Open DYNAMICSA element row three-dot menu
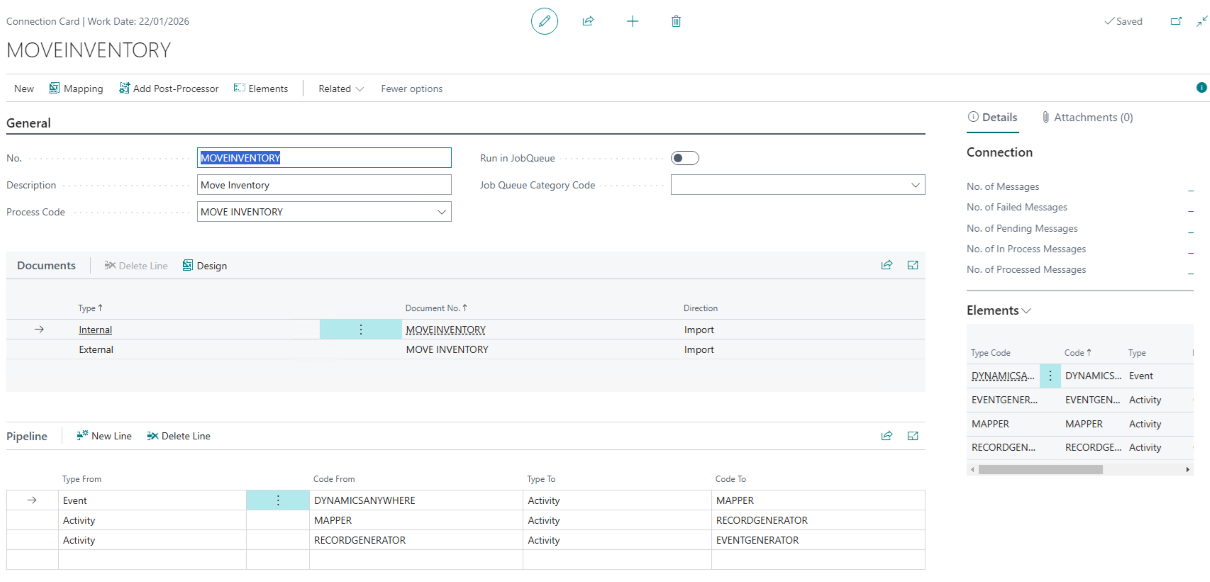 coord(1050,376)
